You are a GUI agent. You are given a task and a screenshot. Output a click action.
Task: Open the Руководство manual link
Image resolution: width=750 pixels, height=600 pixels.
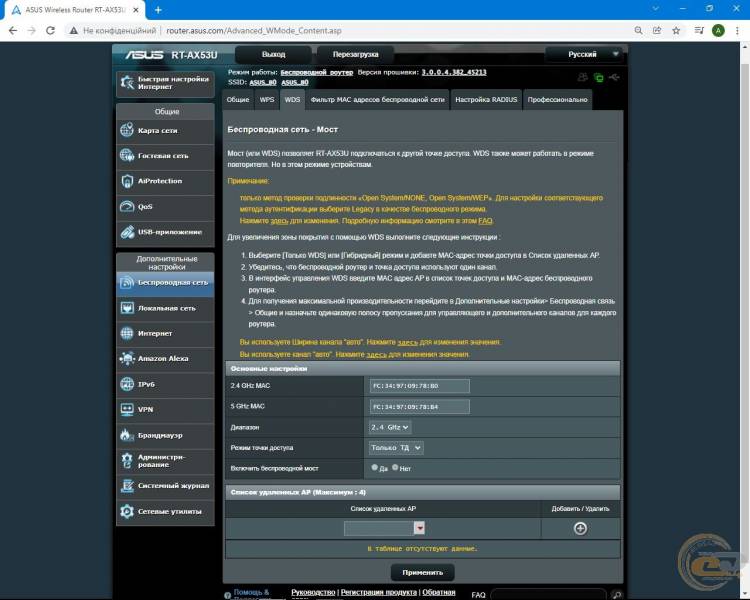(x=313, y=592)
